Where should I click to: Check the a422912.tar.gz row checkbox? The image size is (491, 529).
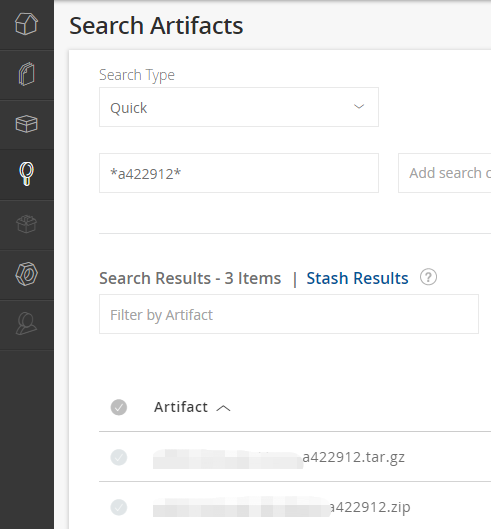(119, 457)
